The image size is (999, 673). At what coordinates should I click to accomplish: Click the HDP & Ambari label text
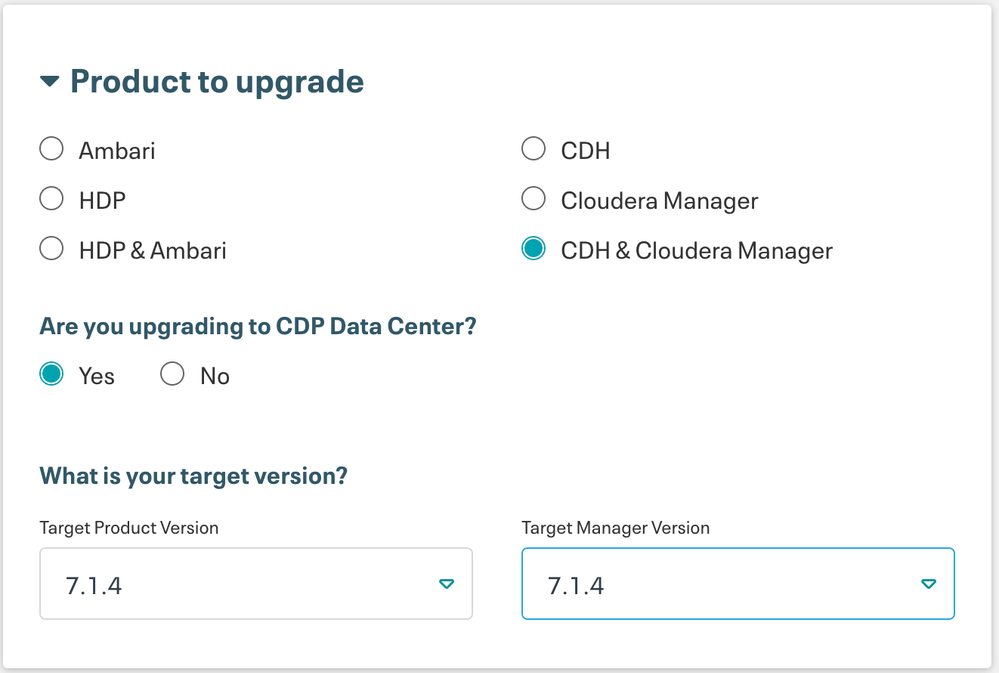[x=153, y=251]
